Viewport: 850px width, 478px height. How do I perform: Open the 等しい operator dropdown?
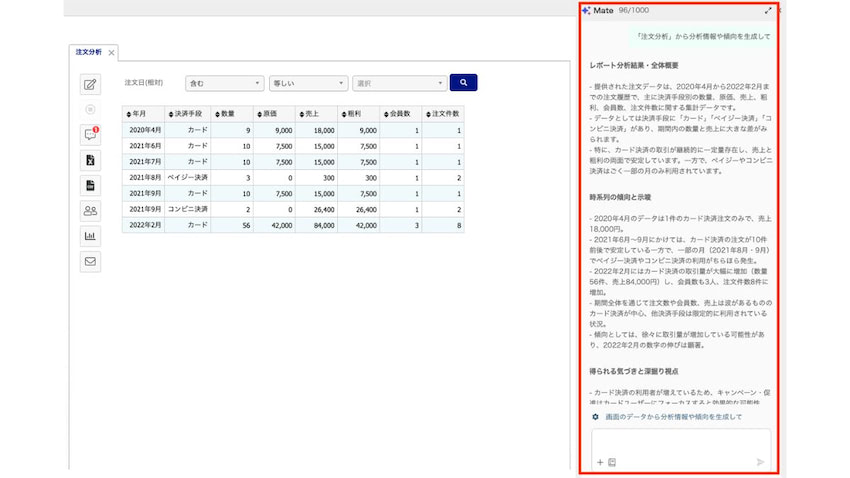point(308,83)
